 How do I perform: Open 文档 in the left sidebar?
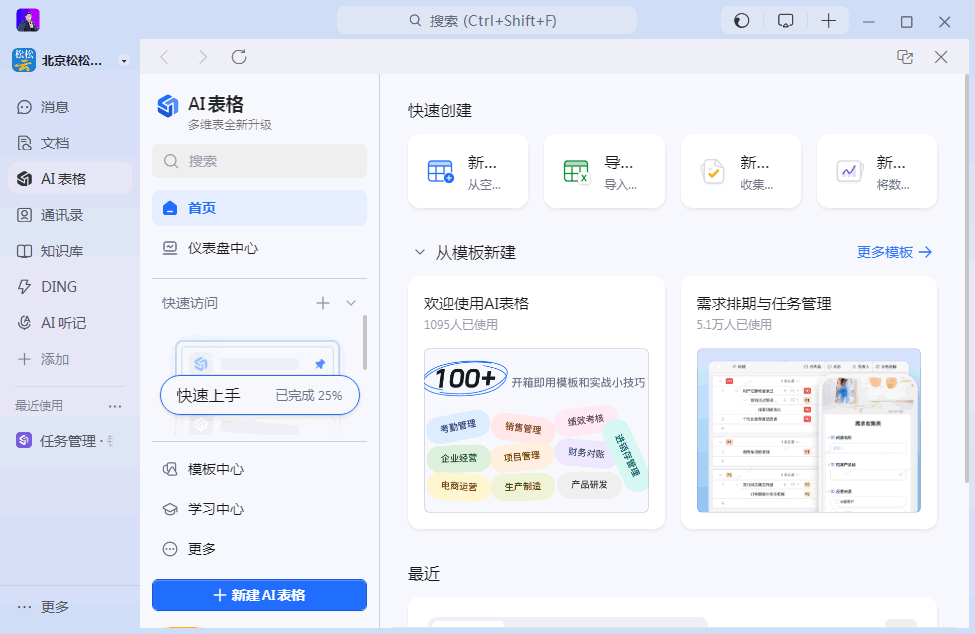click(70, 143)
